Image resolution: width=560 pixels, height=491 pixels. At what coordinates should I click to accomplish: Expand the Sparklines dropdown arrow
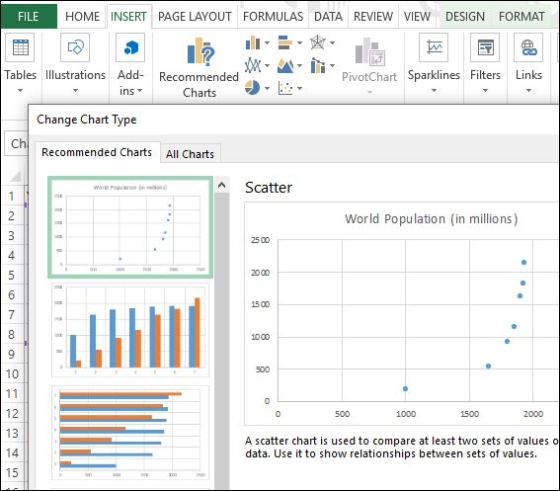pyautogui.click(x=434, y=90)
